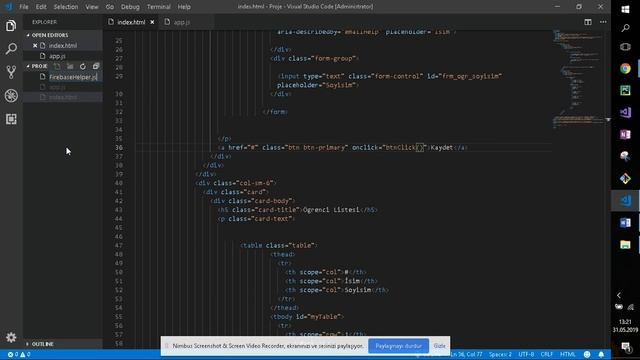Open Microsoft Word from taskbar

pyautogui.click(x=625, y=222)
